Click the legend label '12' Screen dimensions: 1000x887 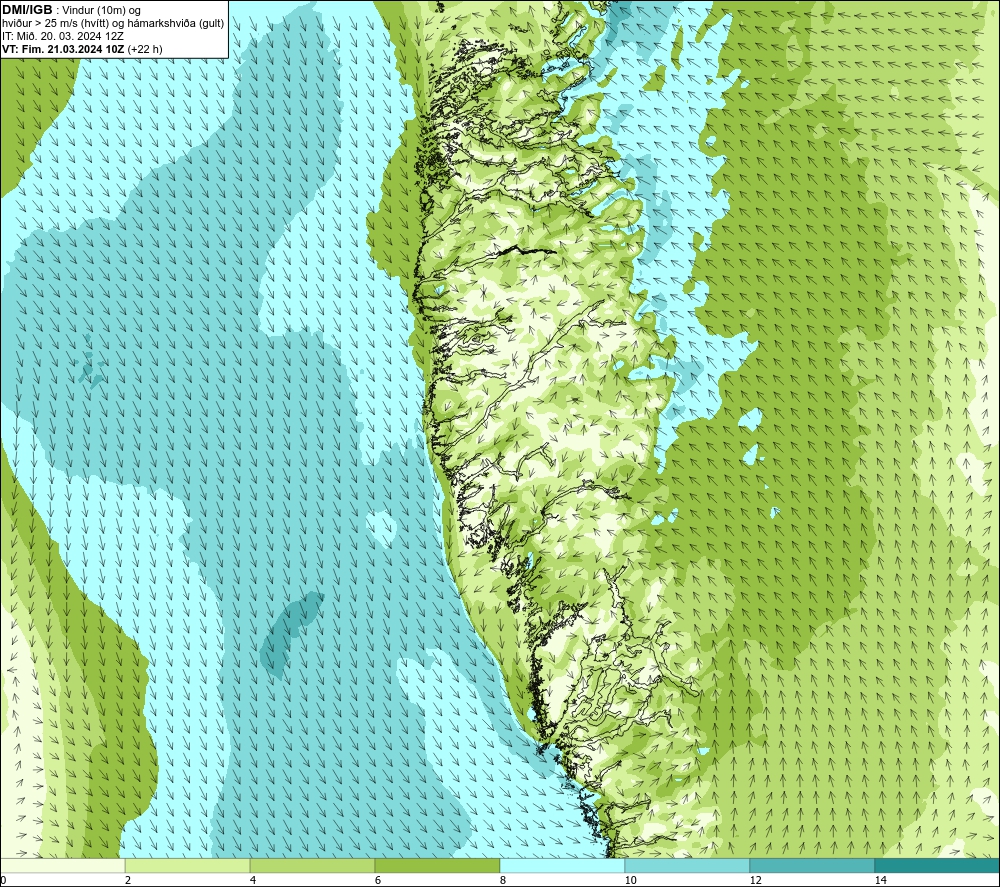point(755,881)
